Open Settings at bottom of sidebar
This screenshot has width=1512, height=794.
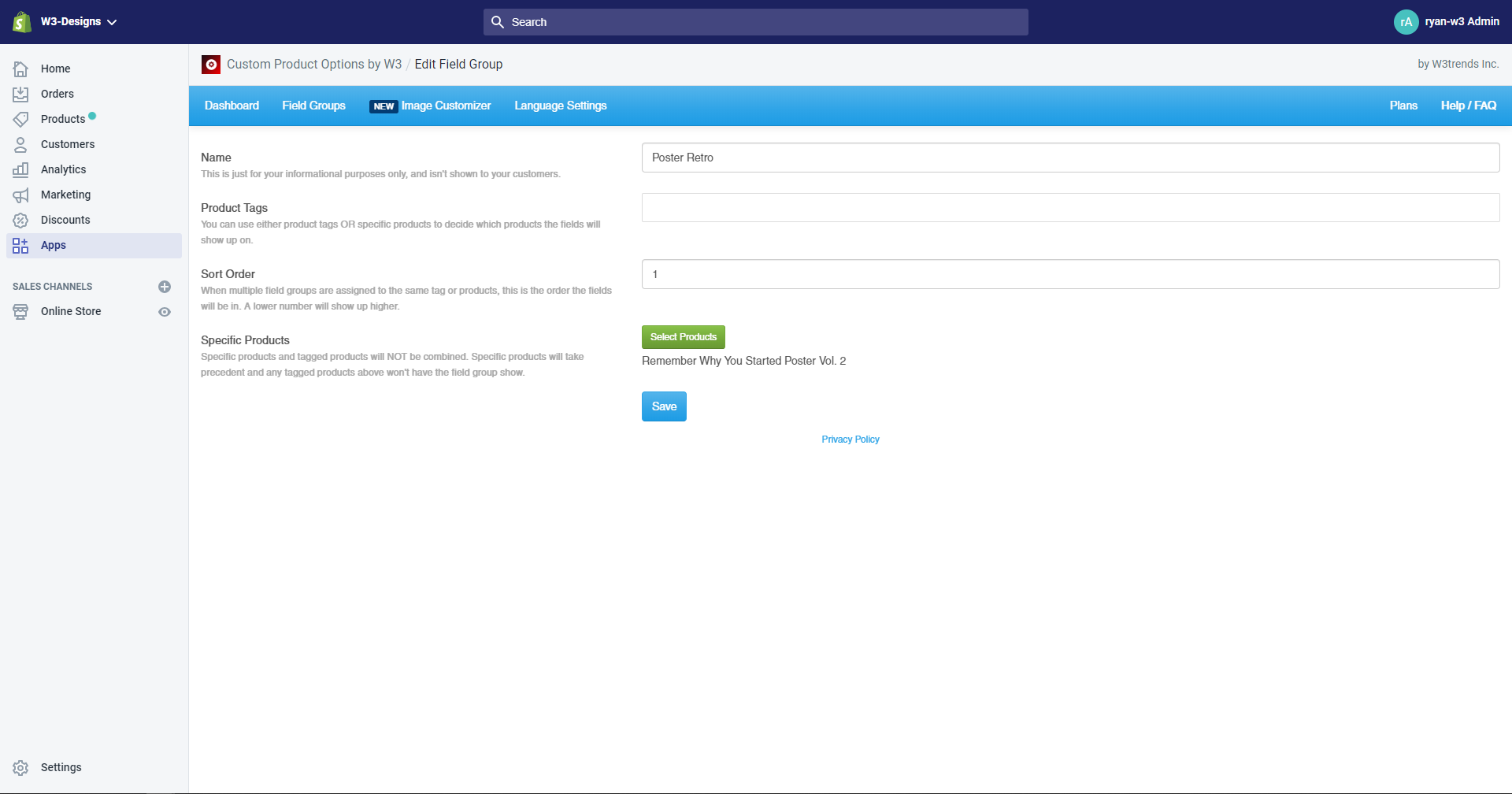pos(94,767)
